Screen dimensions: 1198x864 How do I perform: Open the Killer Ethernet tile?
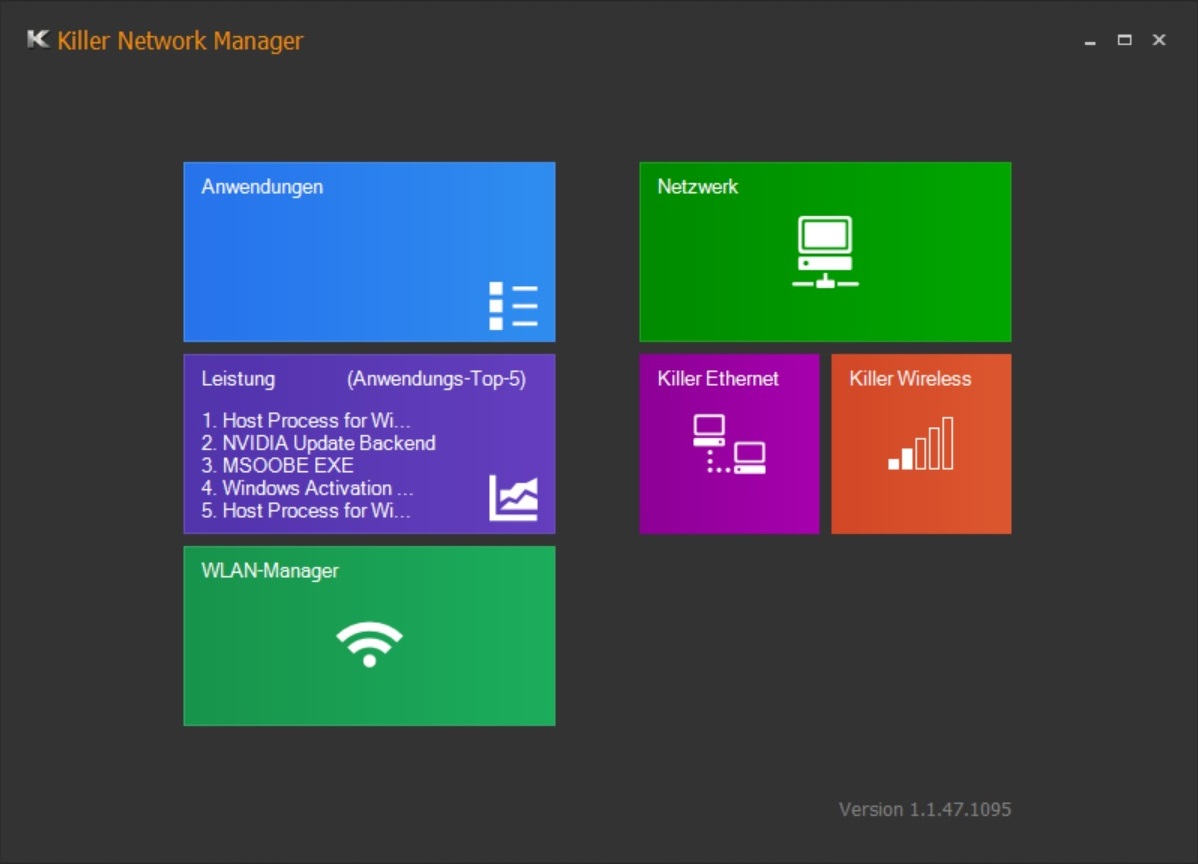(x=729, y=443)
